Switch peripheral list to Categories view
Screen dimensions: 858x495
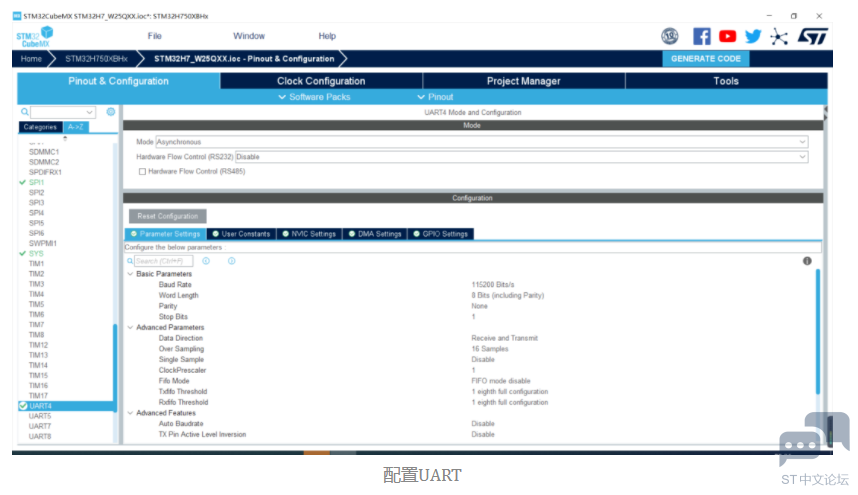click(40, 127)
